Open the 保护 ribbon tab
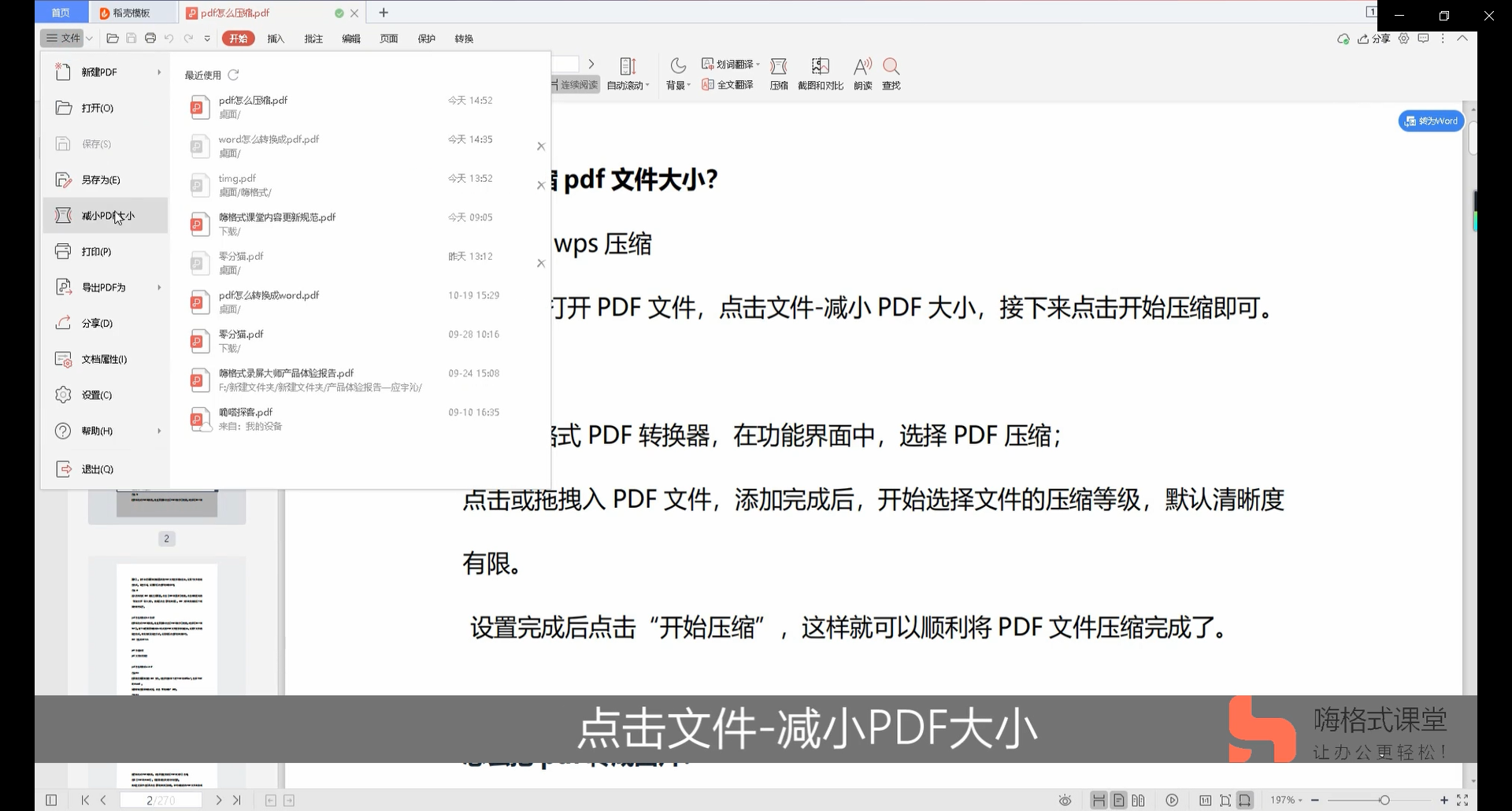This screenshot has width=1512, height=811. (x=427, y=39)
